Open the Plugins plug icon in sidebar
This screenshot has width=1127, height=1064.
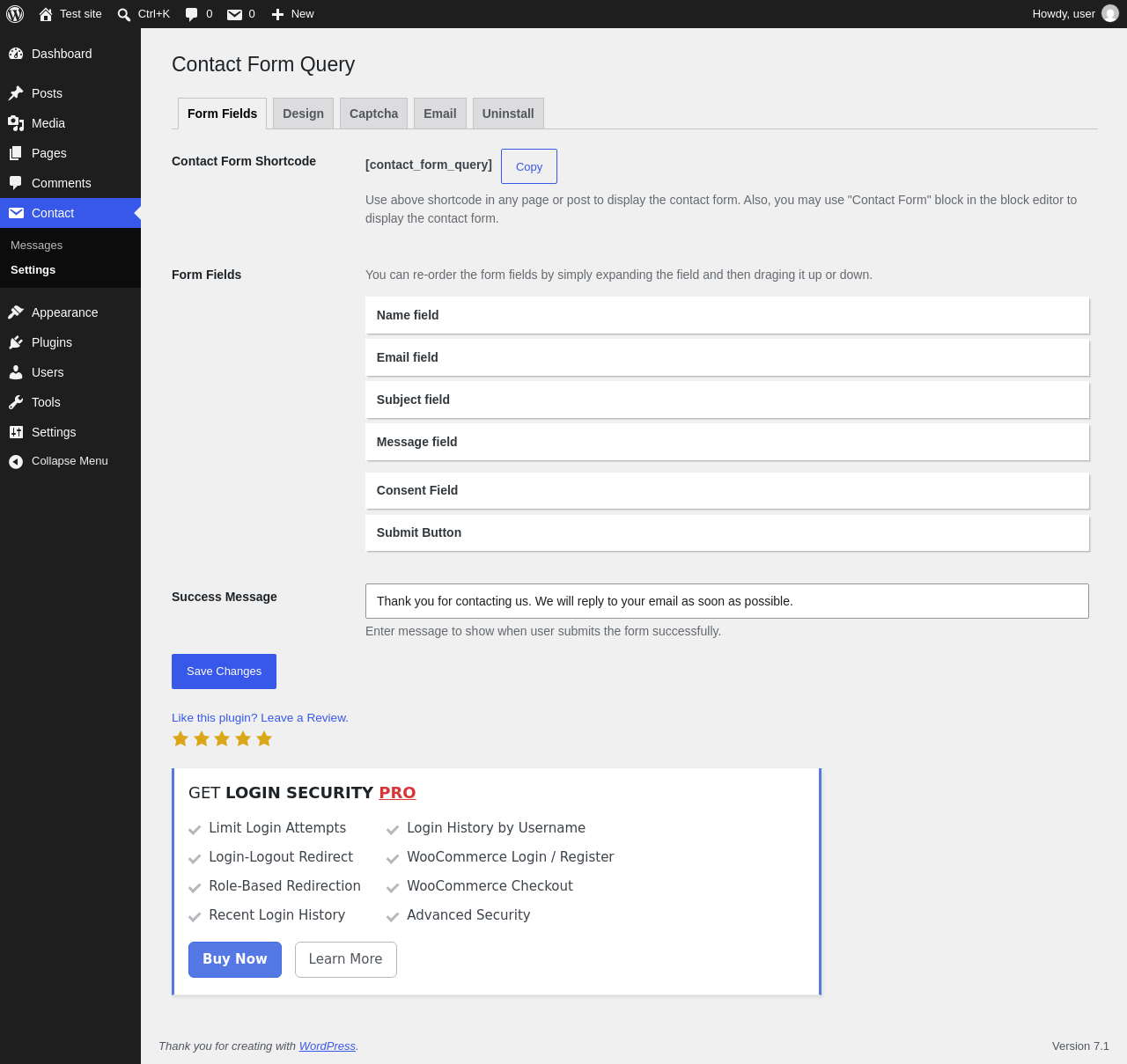pyautogui.click(x=16, y=342)
